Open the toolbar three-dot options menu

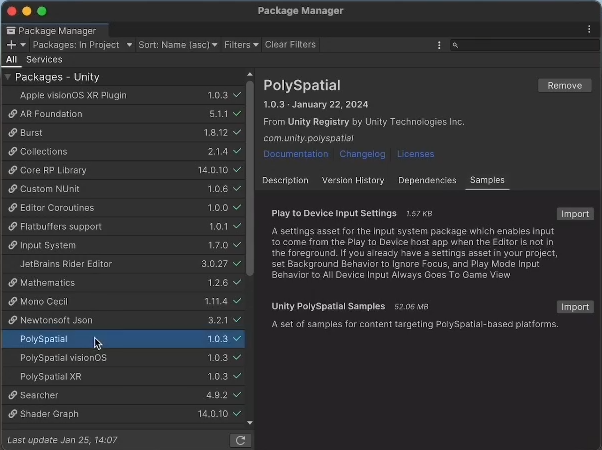[x=439, y=45]
